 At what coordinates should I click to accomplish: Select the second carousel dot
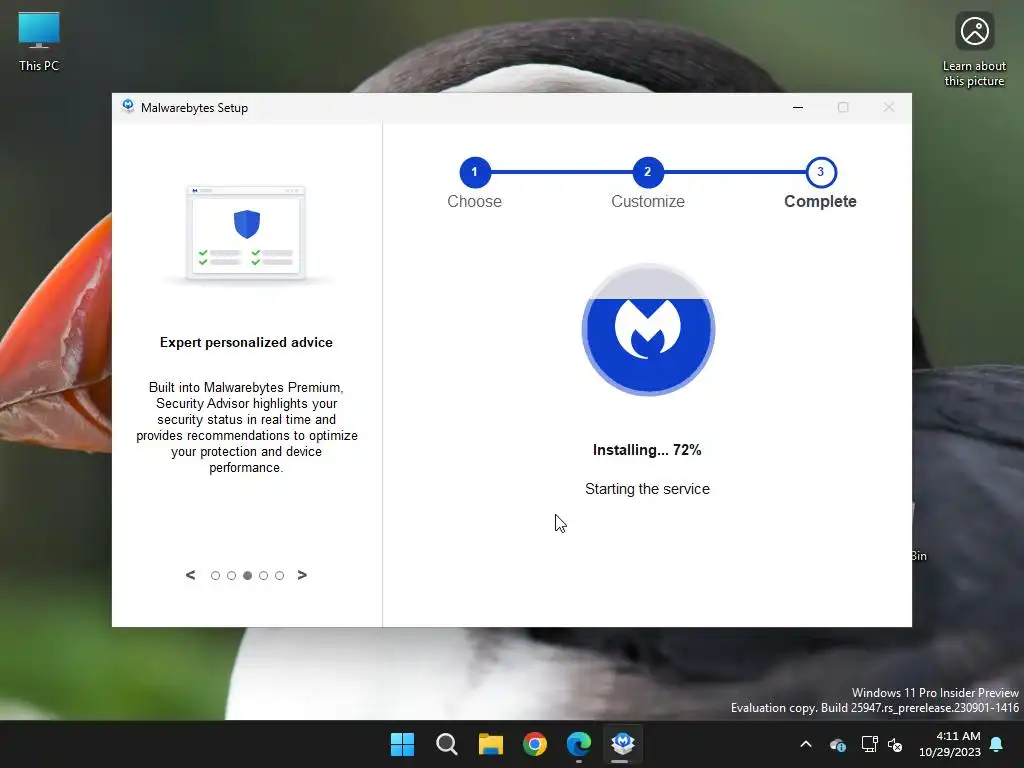(x=231, y=575)
